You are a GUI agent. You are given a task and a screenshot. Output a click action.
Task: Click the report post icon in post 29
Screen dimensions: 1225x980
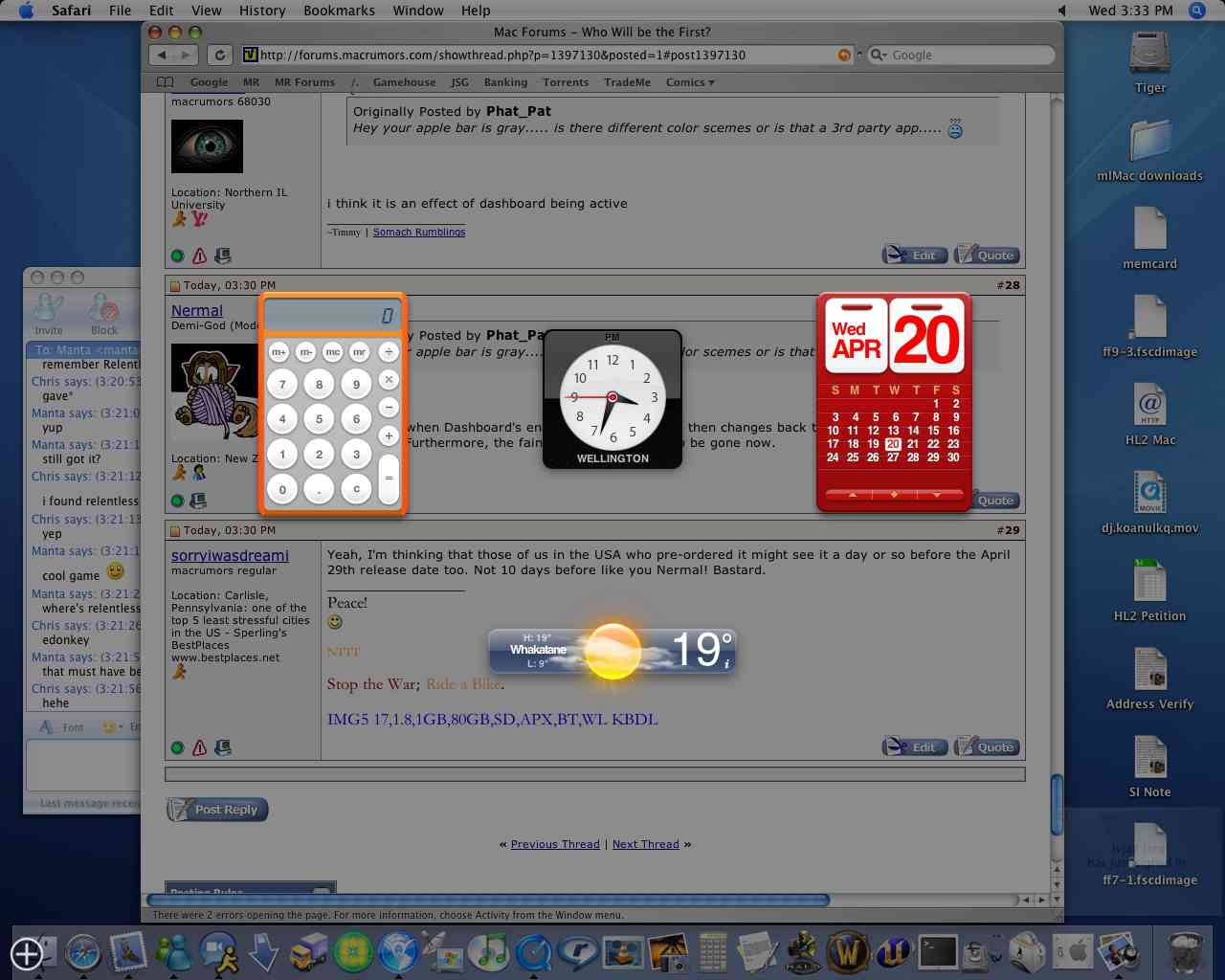199,747
